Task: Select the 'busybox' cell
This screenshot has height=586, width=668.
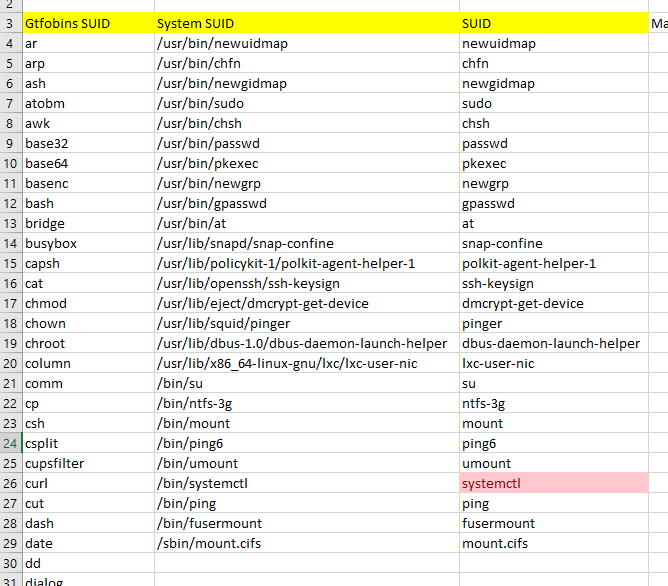Action: pyautogui.click(x=88, y=244)
